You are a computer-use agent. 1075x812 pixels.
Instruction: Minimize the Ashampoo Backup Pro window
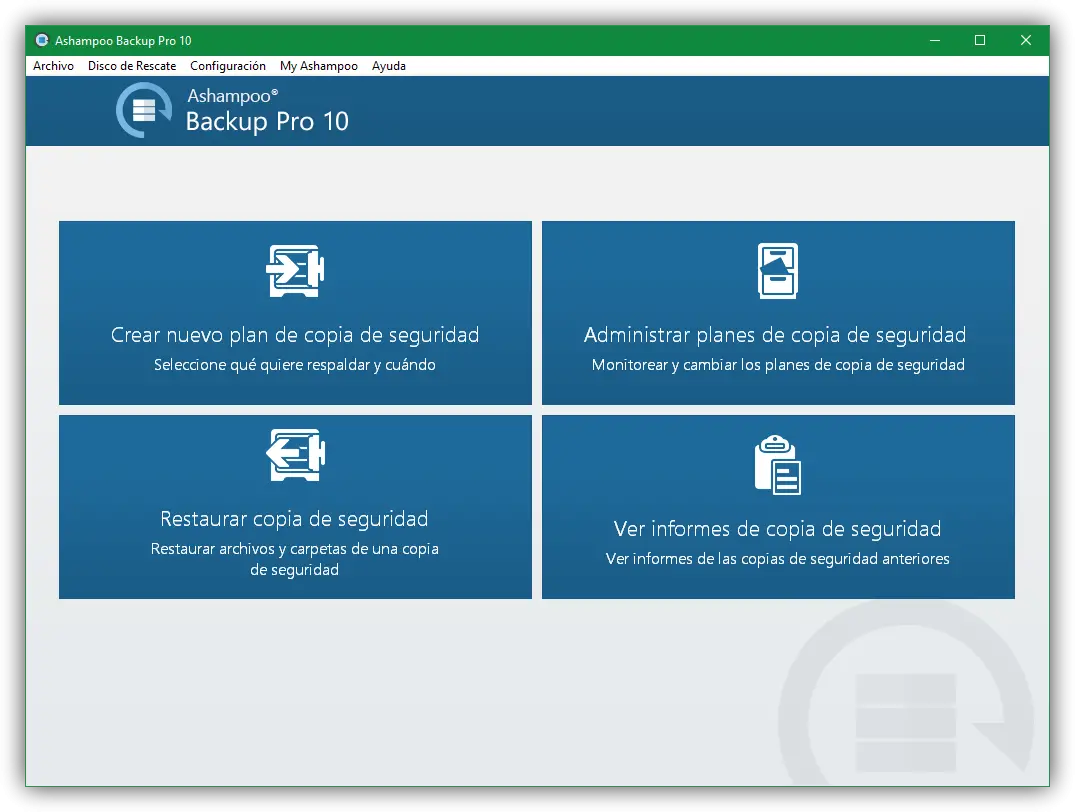tap(934, 40)
